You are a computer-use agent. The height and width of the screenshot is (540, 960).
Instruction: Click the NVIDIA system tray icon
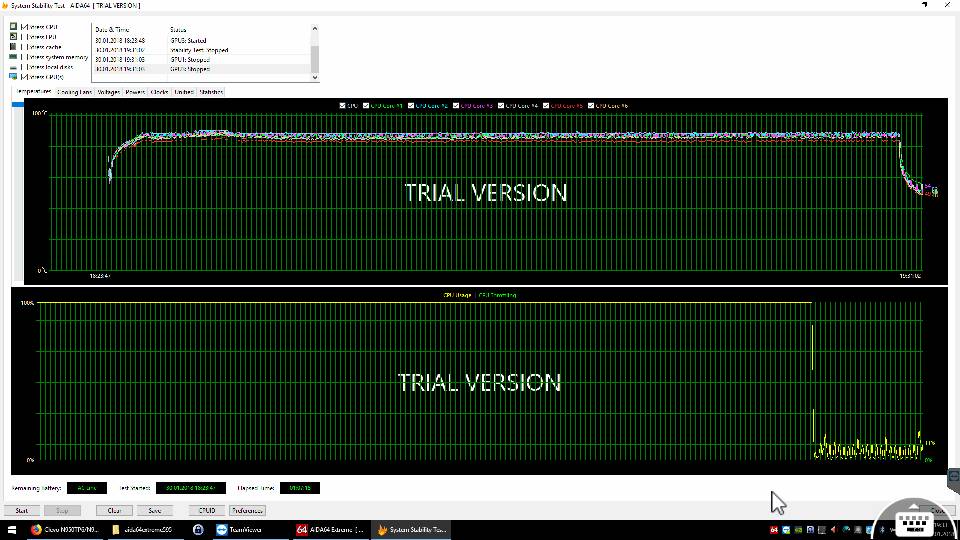coord(798,530)
